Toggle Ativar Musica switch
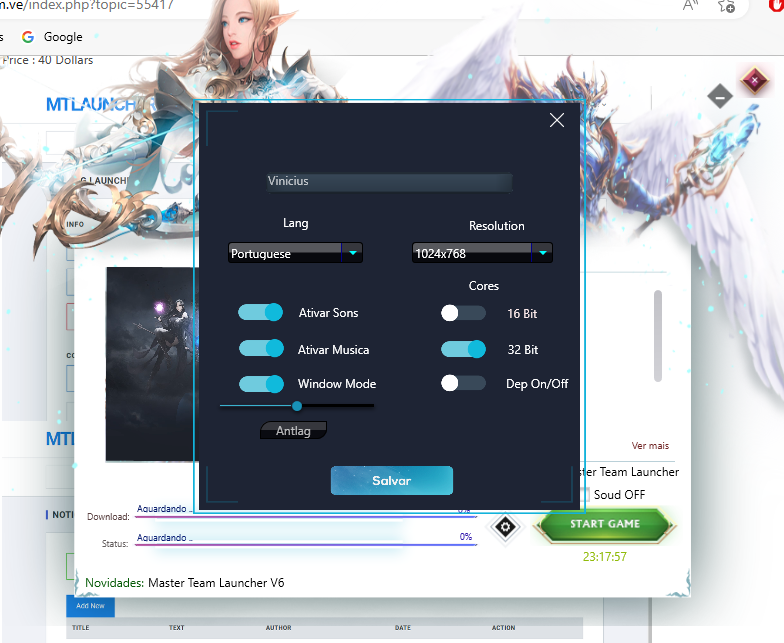784x643 pixels. pyautogui.click(x=261, y=348)
